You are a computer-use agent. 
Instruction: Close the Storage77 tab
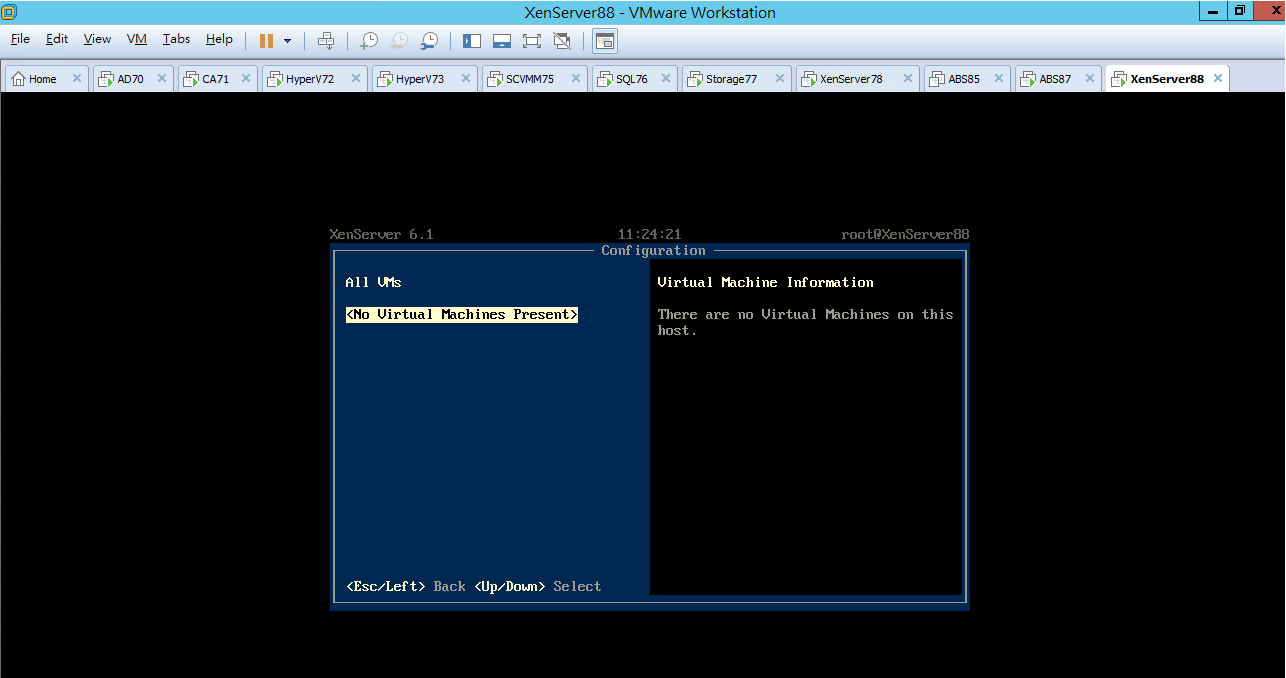[779, 78]
